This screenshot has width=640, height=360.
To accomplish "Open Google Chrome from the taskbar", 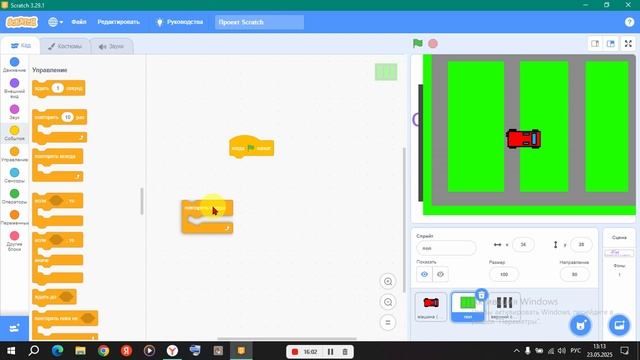I will click(x=103, y=351).
